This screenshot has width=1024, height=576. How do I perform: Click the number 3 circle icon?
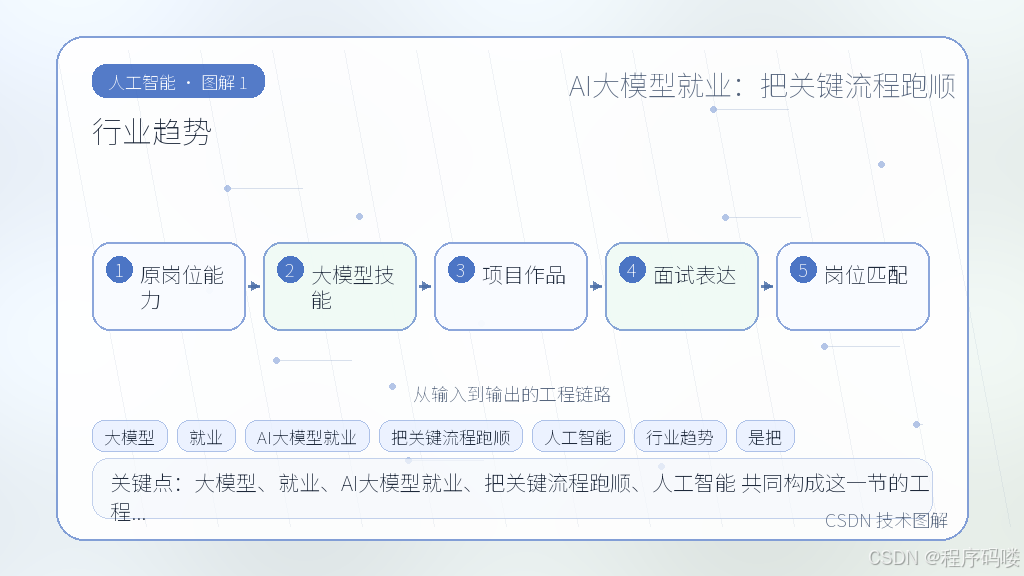click(461, 270)
